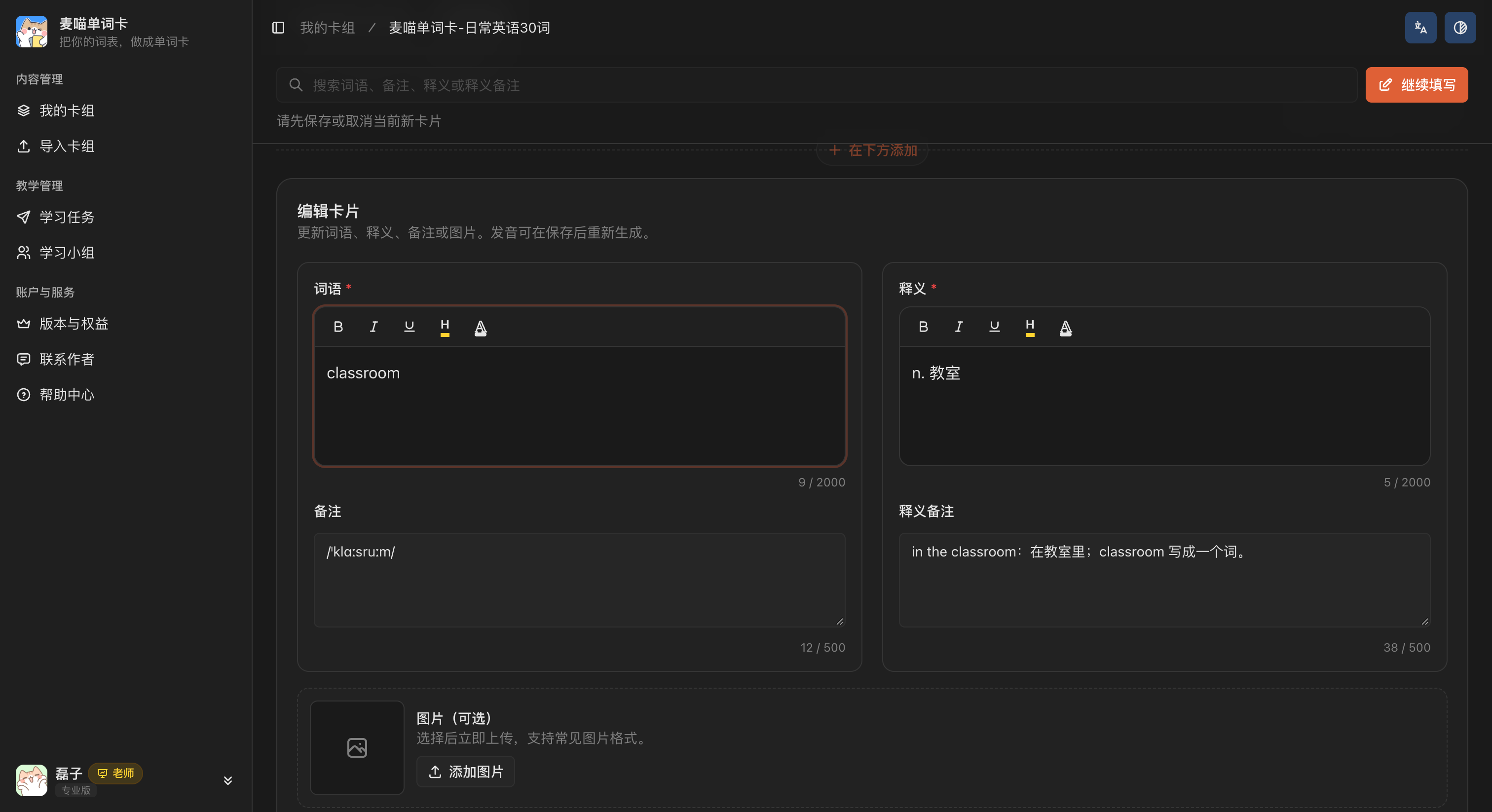1492x812 pixels.
Task: Click the 麦喵单词卡 app logo
Action: pos(31,32)
